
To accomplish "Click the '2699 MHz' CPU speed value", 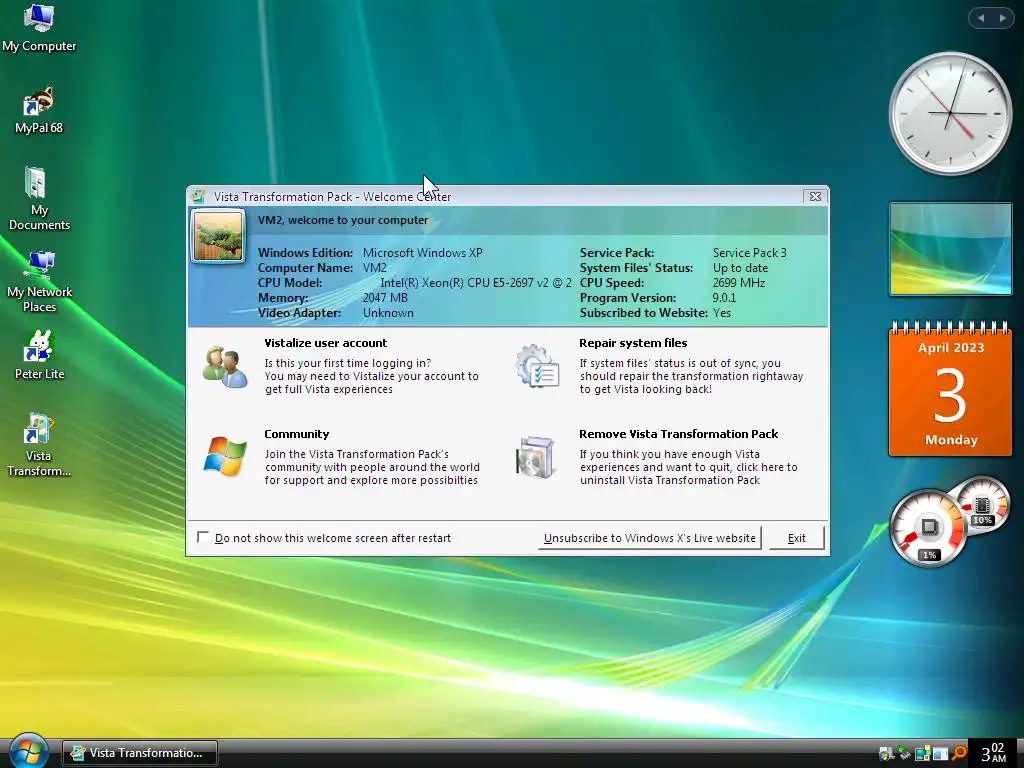I will [x=738, y=283].
